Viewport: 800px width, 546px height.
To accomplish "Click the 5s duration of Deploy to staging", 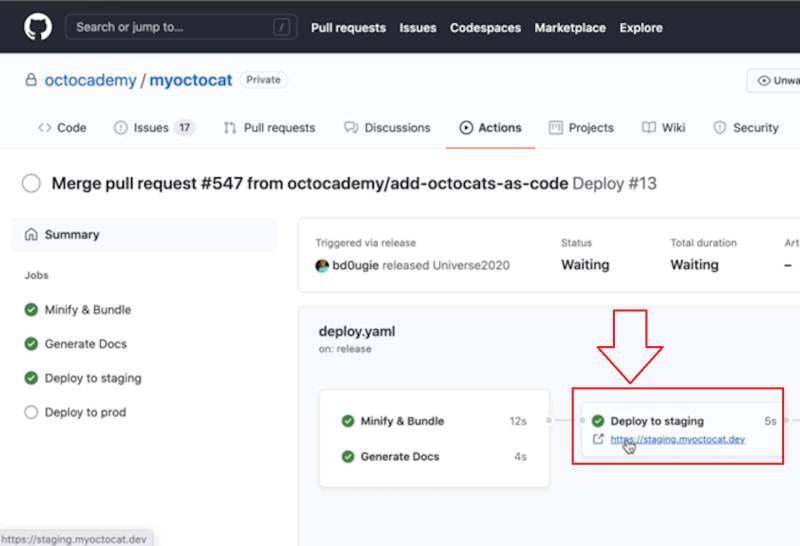I will pyautogui.click(x=770, y=421).
